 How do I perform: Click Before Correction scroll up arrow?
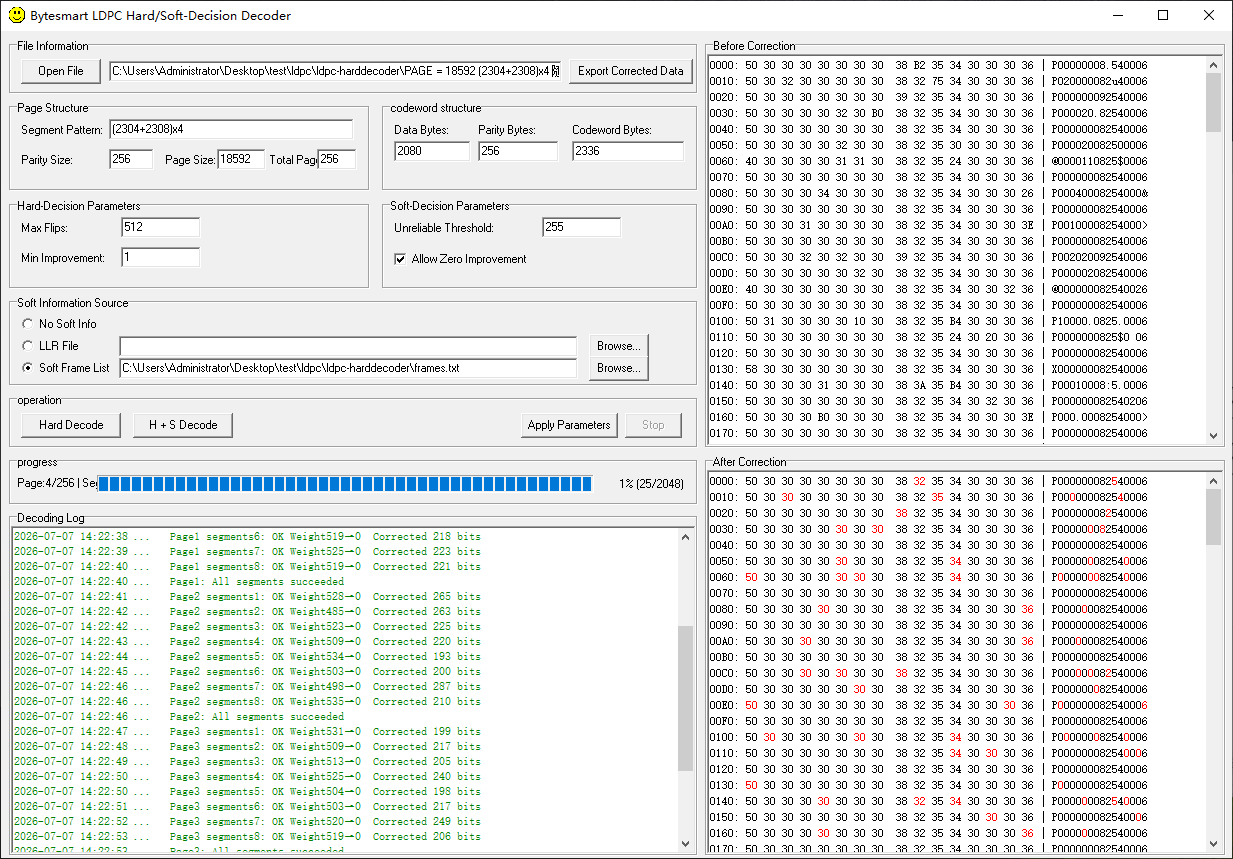1214,64
